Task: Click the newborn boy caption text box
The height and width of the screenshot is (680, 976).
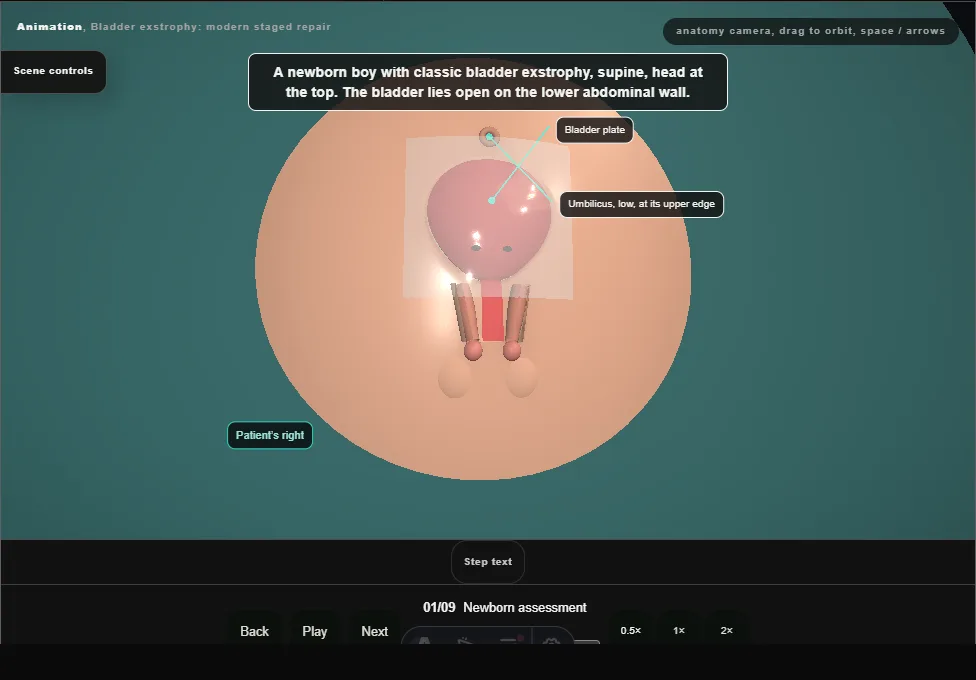Action: coord(487,82)
